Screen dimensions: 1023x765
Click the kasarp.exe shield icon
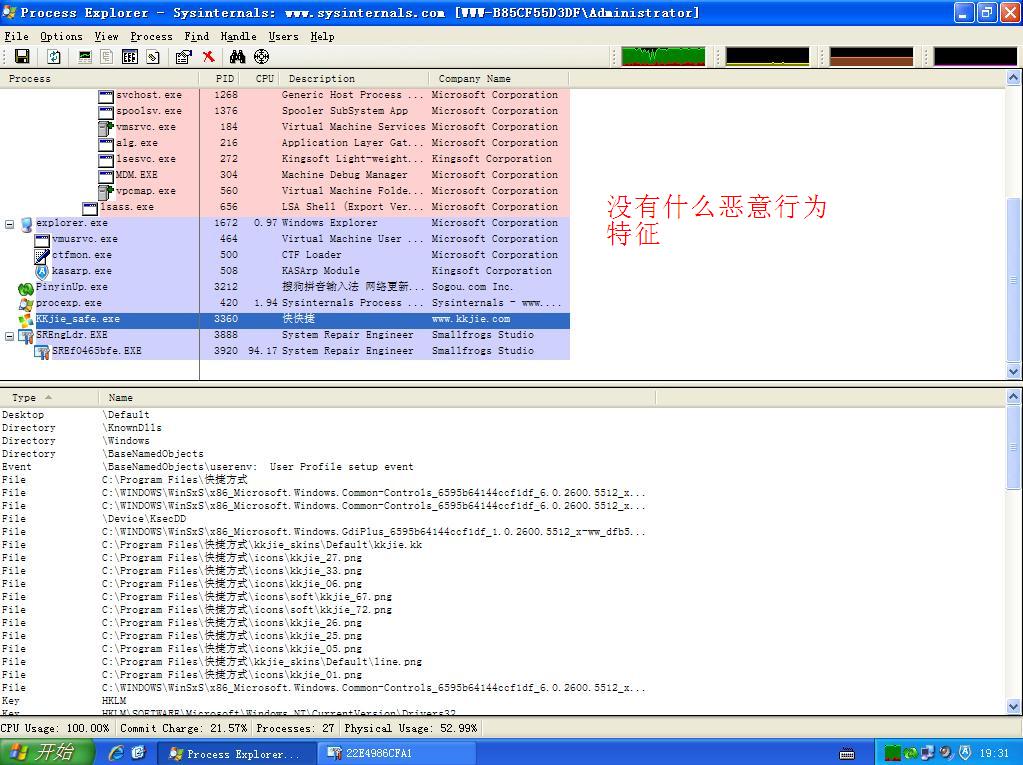42,271
